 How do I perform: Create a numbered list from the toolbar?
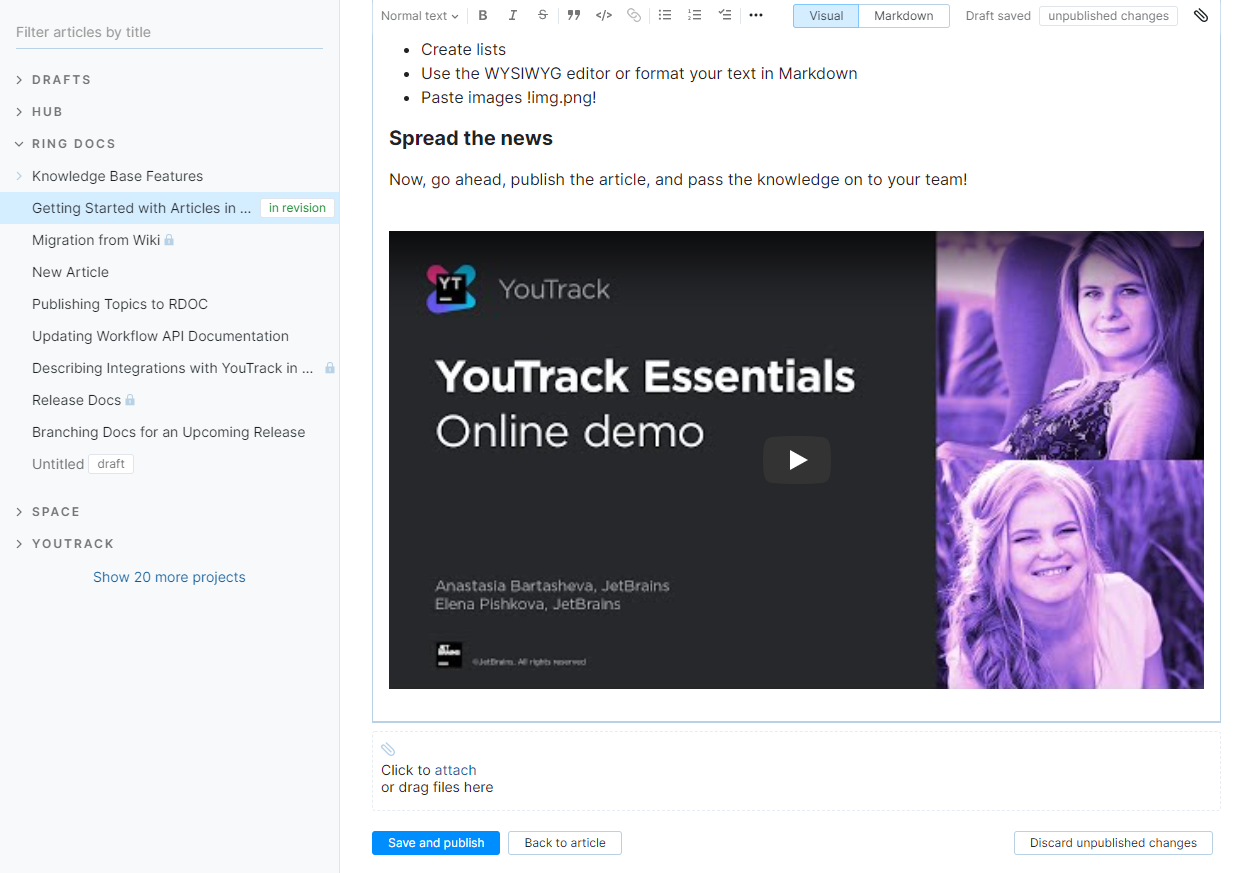pyautogui.click(x=694, y=15)
